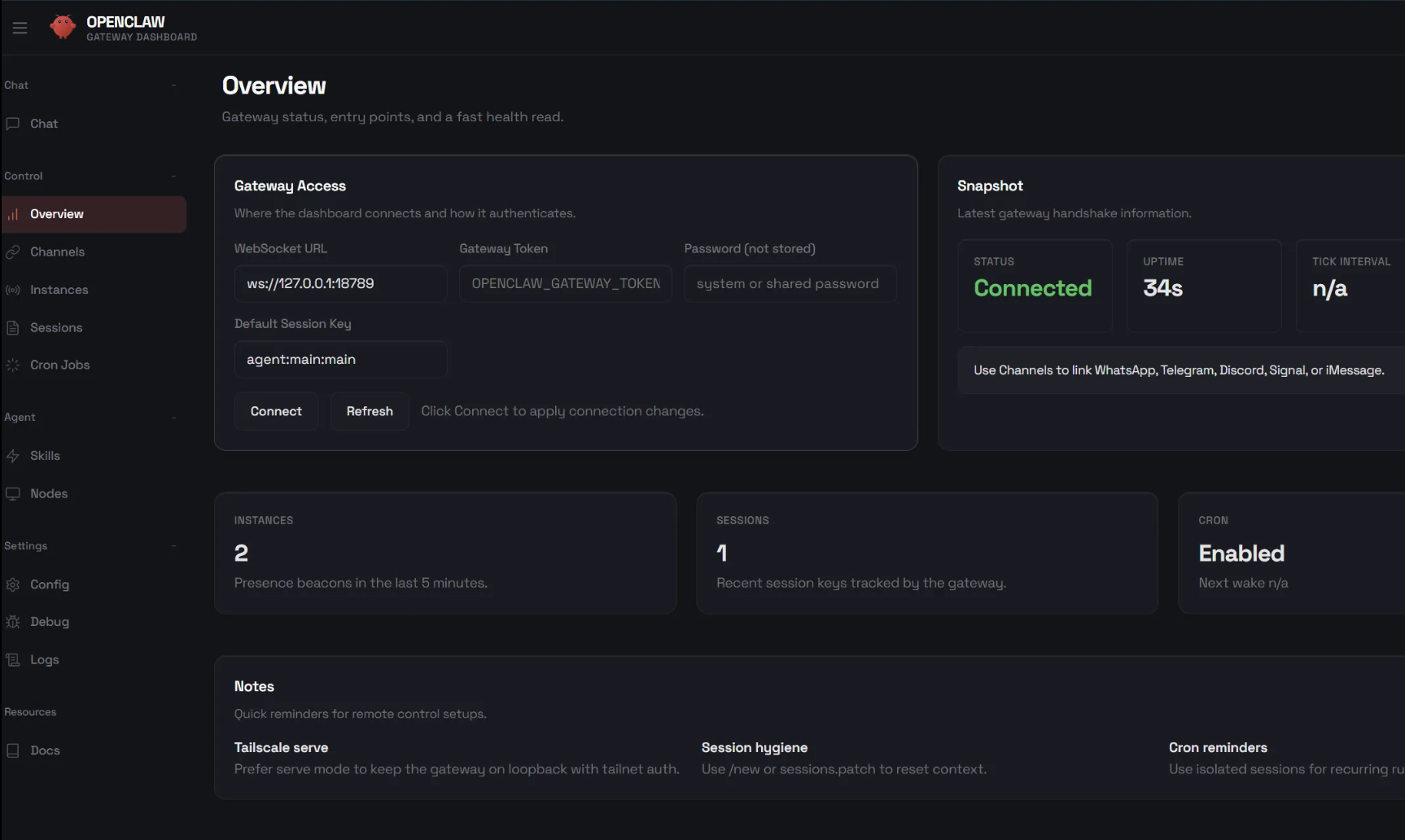Open the Instances page
Screen dimensions: 1405x840
pos(94,290)
